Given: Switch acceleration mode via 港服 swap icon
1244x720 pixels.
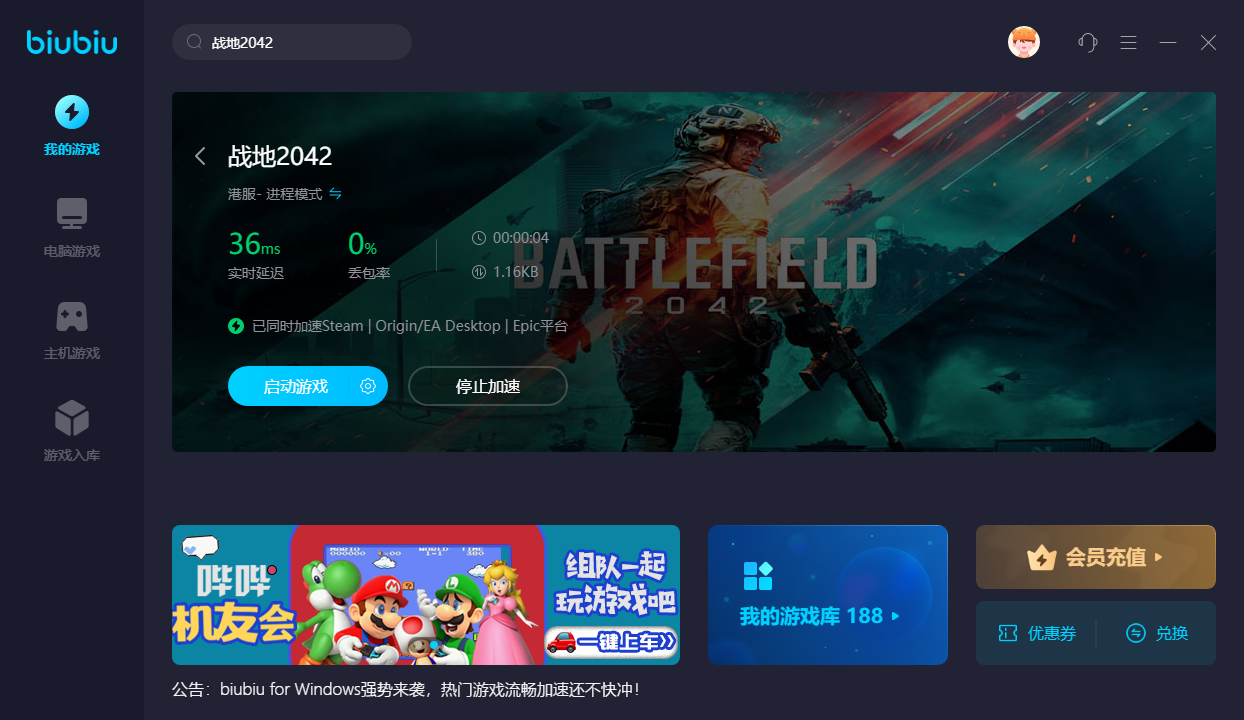Looking at the screenshot, I should [336, 194].
